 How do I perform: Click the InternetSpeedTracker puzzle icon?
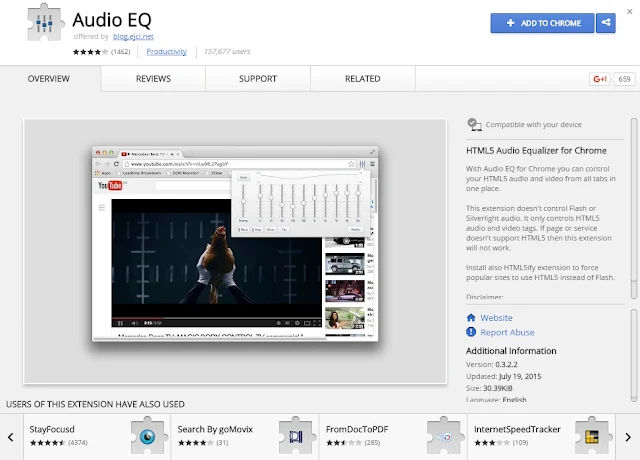tap(594, 436)
